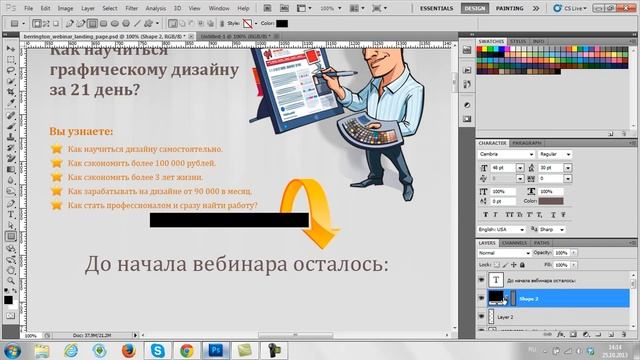The height and width of the screenshot is (360, 640).
Task: Click Create new layer icon
Action: 611,334
